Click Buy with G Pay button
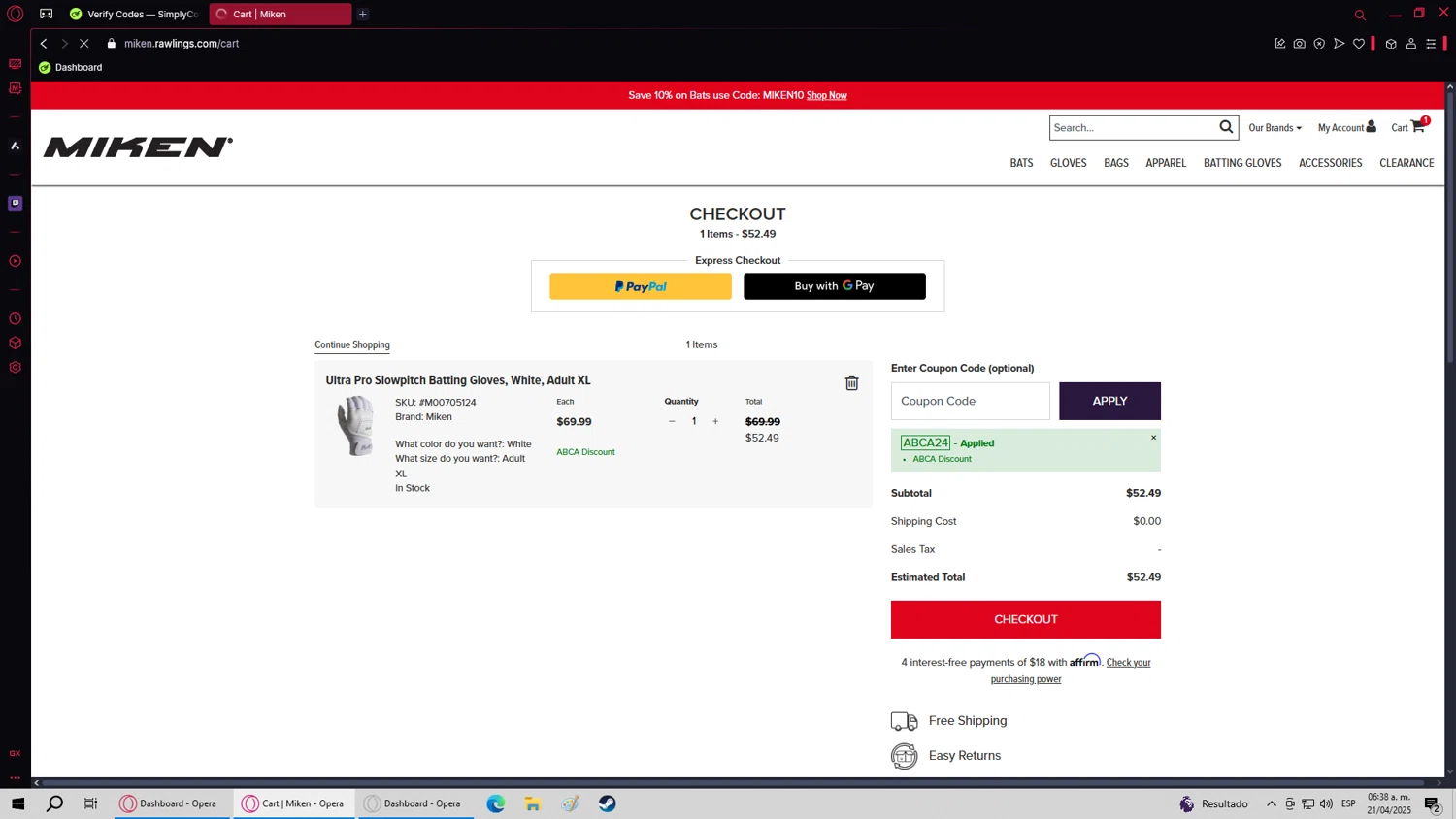 [835, 286]
